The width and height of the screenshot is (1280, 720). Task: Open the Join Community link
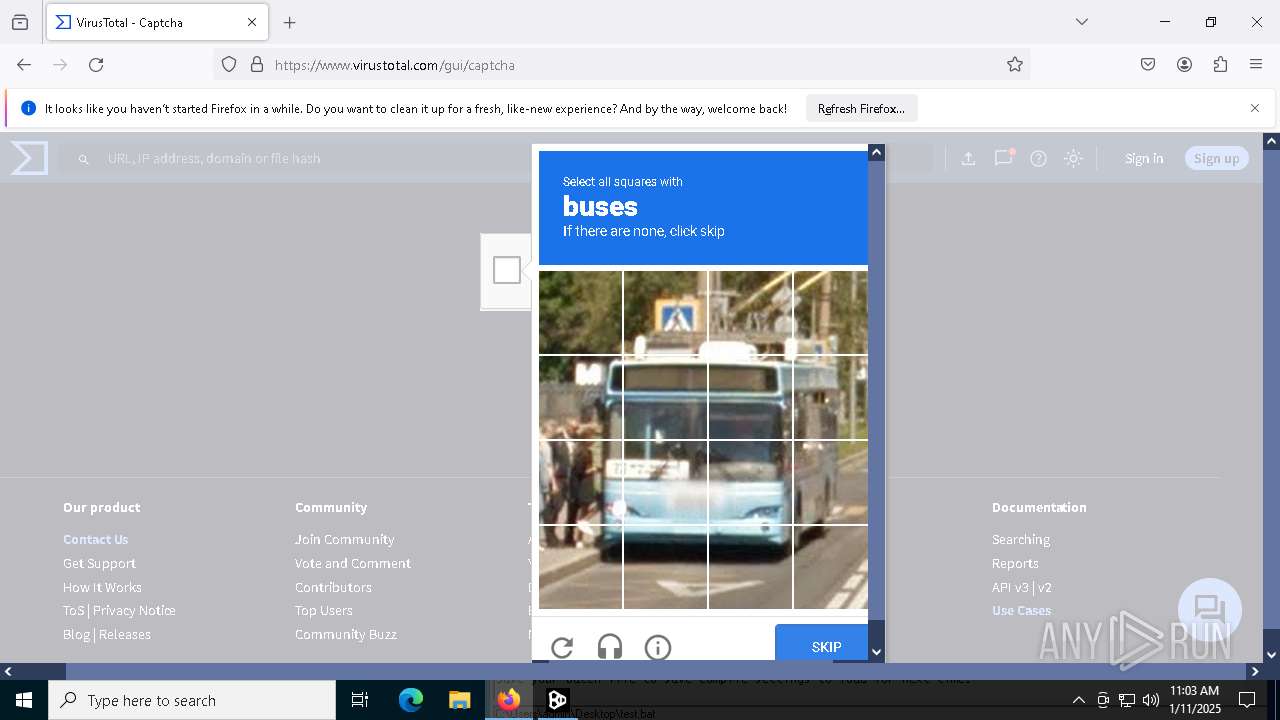tap(344, 539)
